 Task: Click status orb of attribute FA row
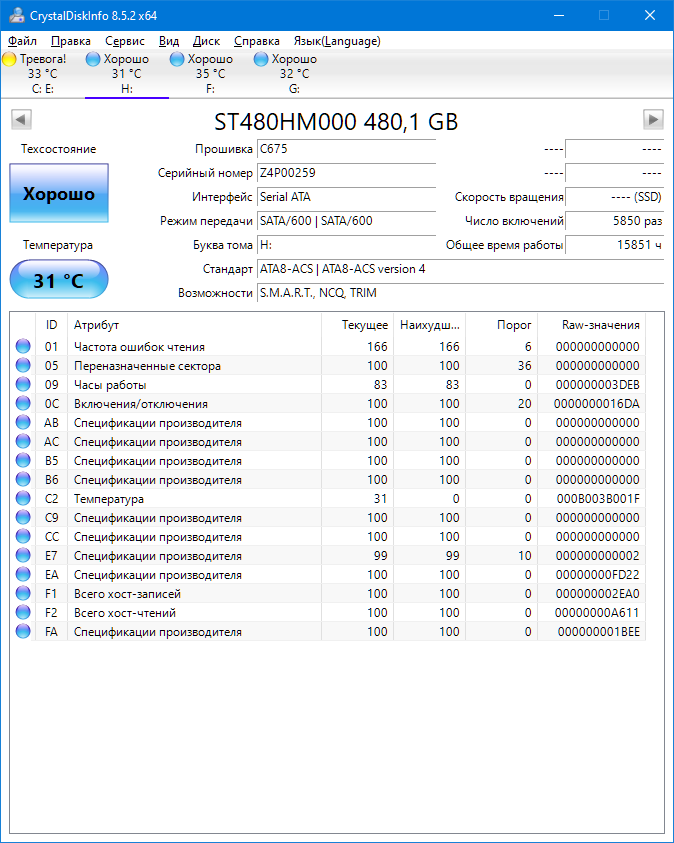[x=23, y=631]
